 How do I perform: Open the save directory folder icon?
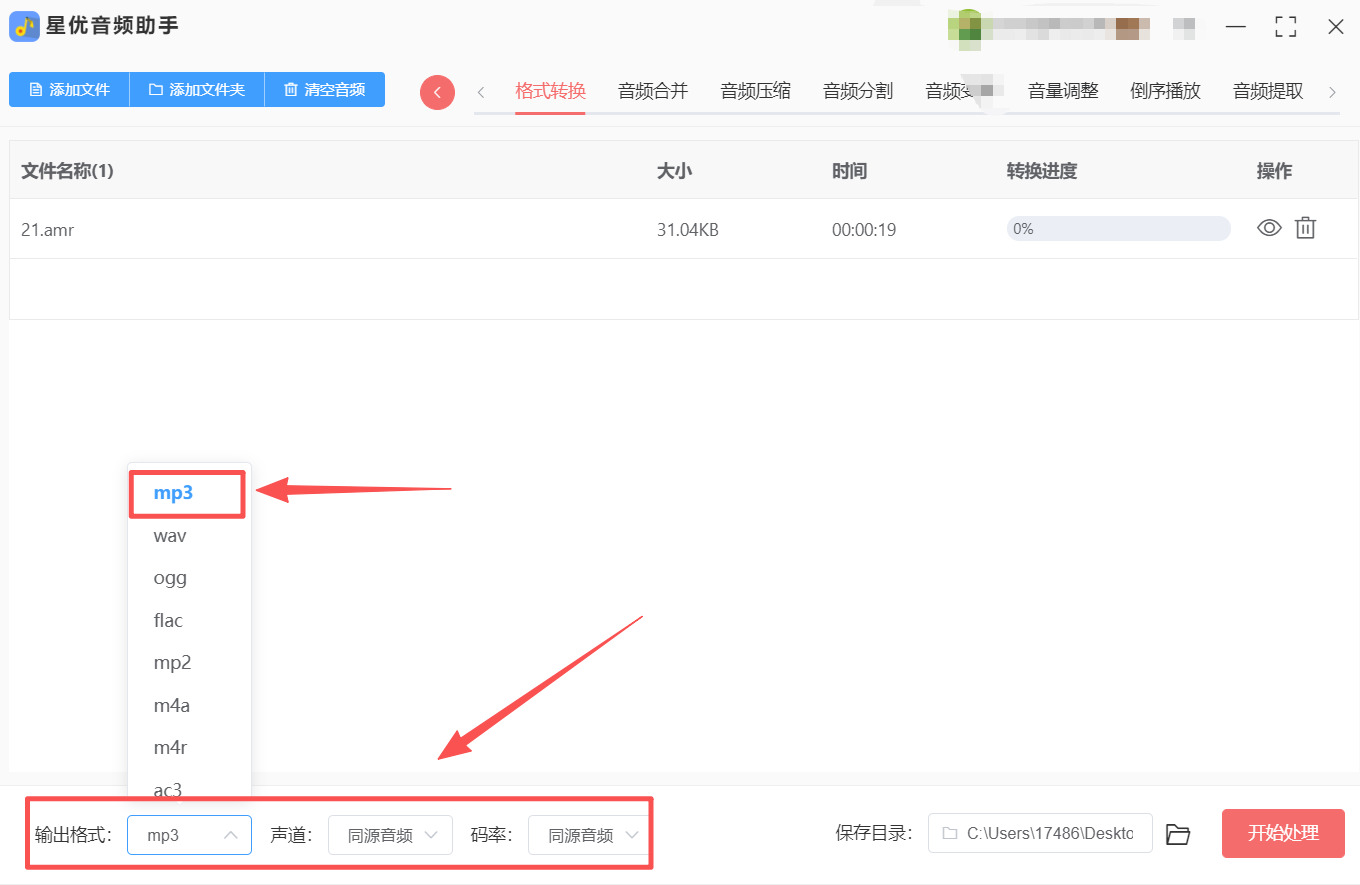pyautogui.click(x=1179, y=834)
